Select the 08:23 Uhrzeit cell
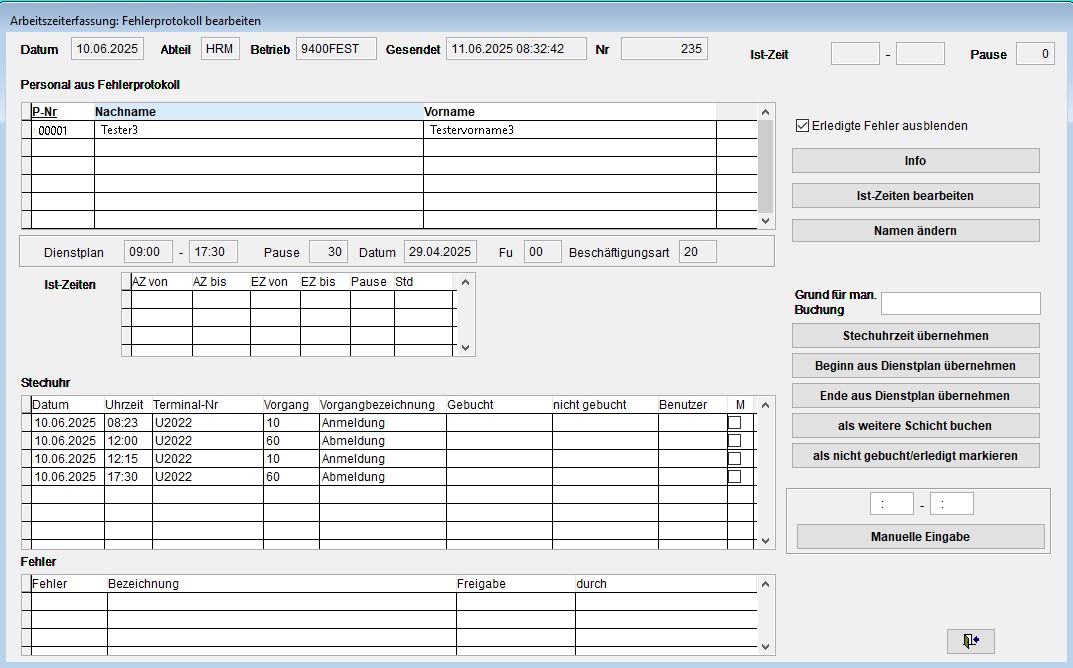Image resolution: width=1073 pixels, height=668 pixels. pyautogui.click(x=128, y=423)
